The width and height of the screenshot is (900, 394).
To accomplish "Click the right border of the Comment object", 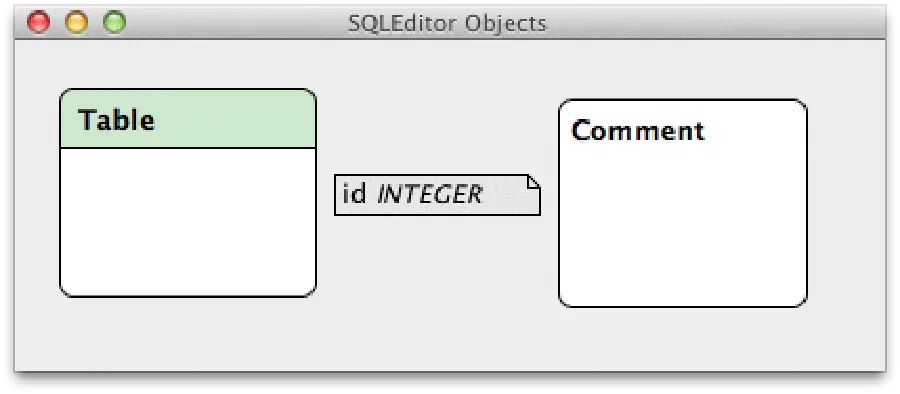I will click(807, 203).
